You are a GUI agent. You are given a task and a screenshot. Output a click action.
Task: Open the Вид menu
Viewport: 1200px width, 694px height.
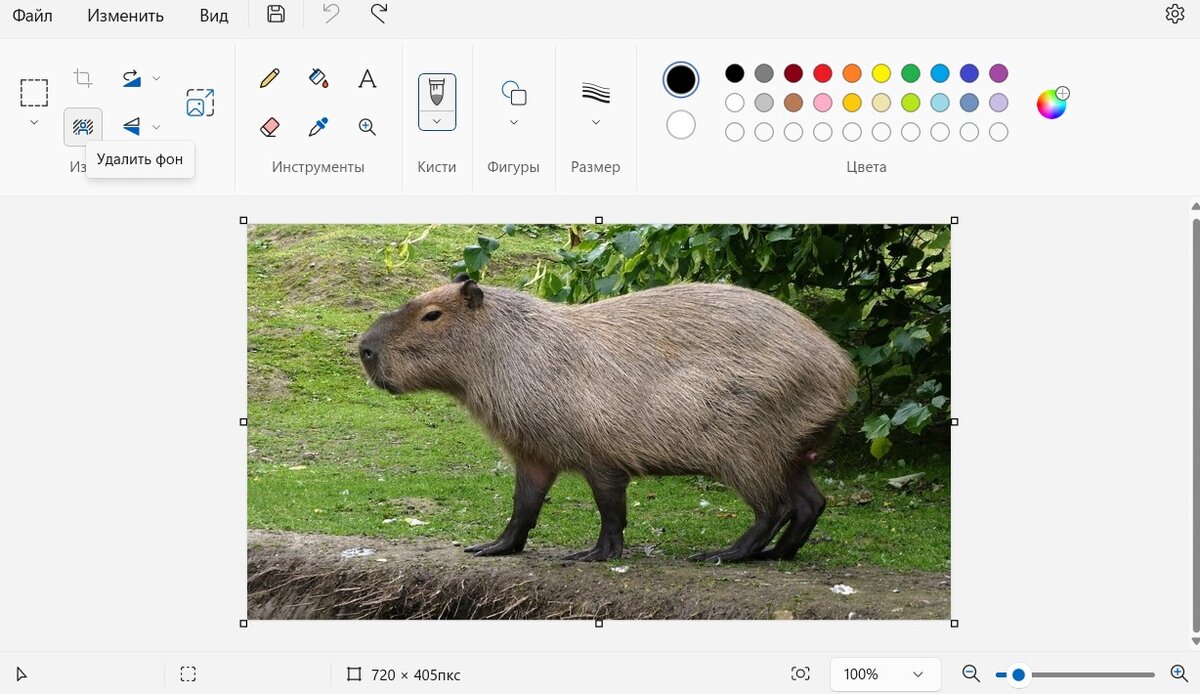tap(214, 16)
